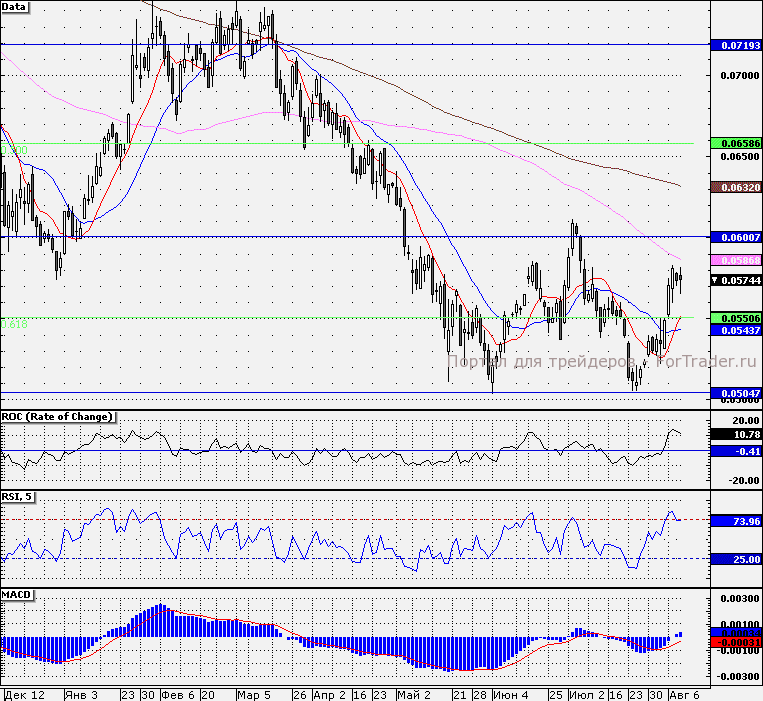This screenshot has height=701, width=763.
Task: Click the ROC value tag 10.78
Action: pos(737,434)
